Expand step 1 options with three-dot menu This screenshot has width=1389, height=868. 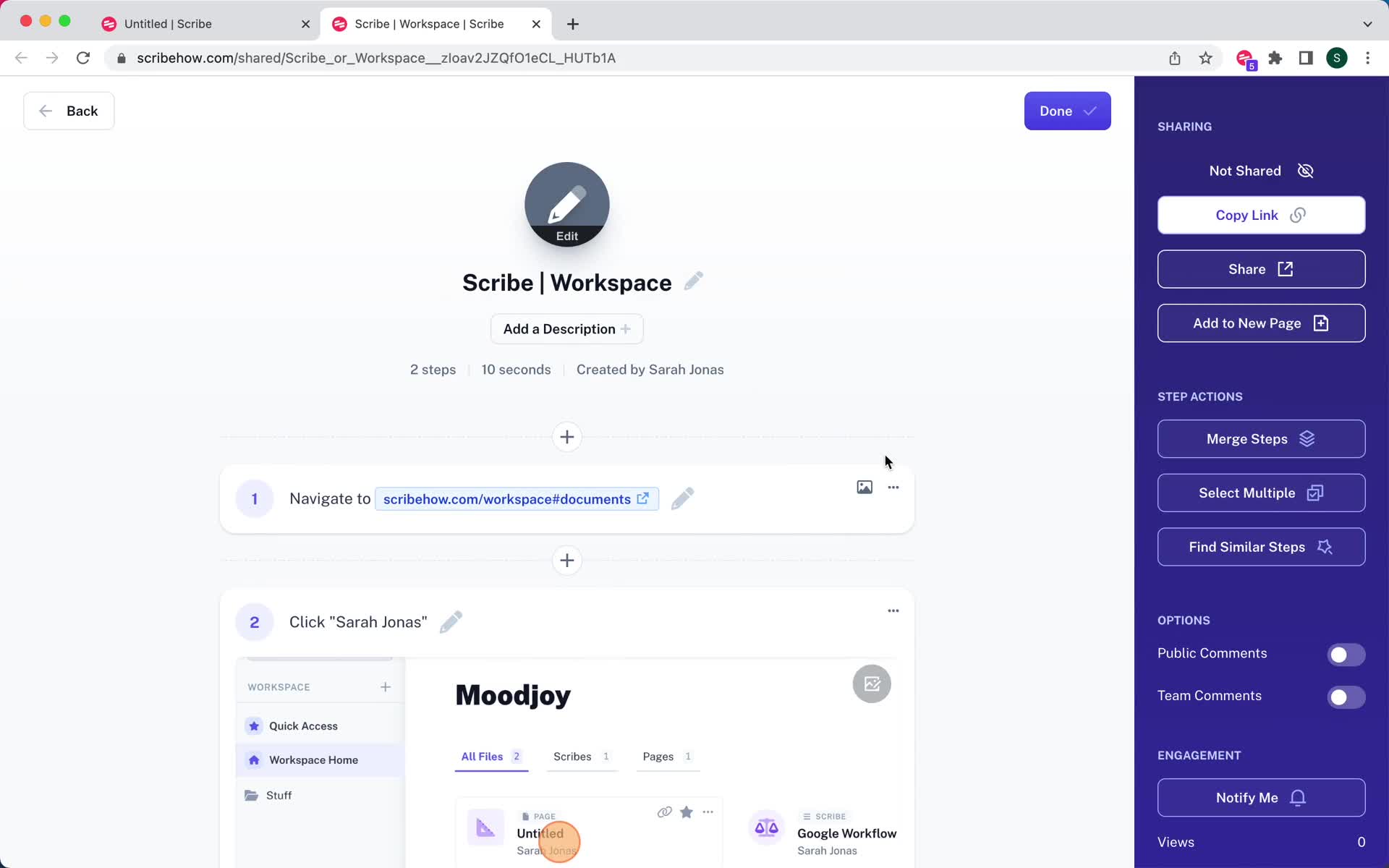click(893, 486)
